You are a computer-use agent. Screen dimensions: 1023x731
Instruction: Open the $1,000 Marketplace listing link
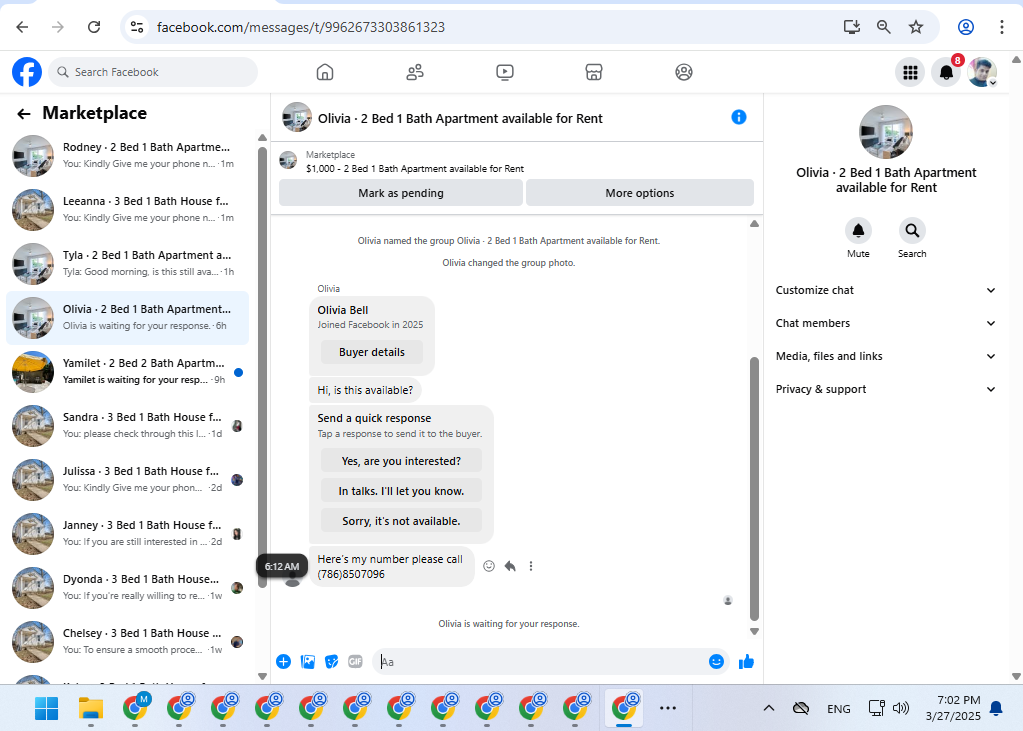pos(415,168)
